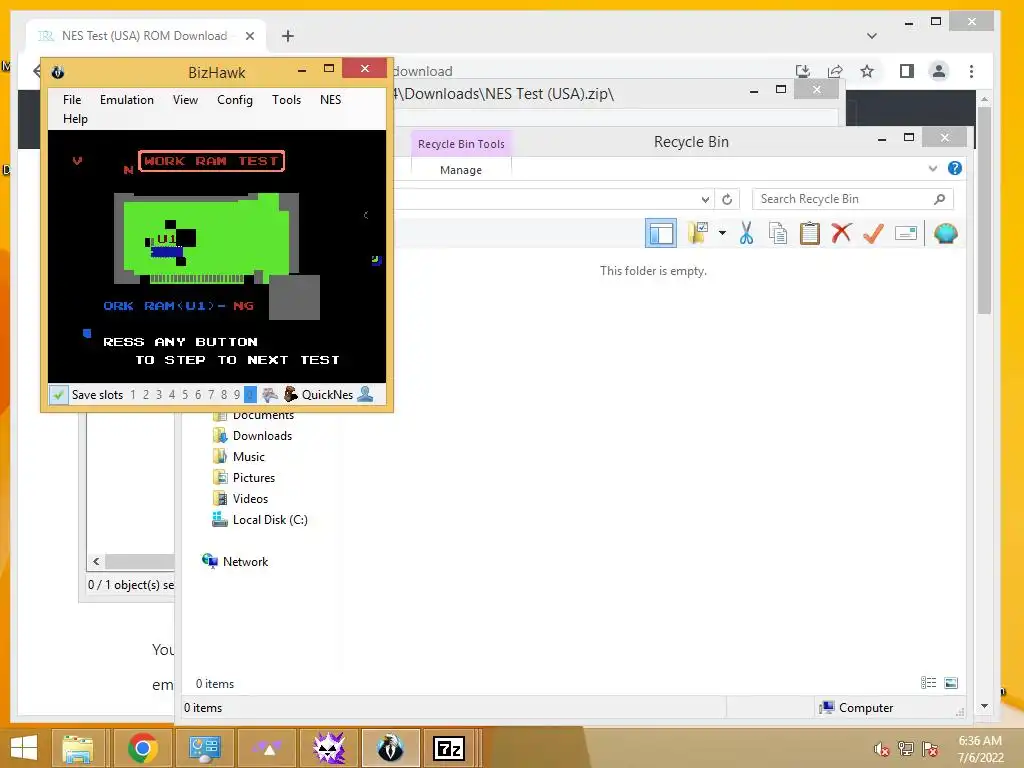
Task: Click Chrome's share page icon
Action: [835, 71]
